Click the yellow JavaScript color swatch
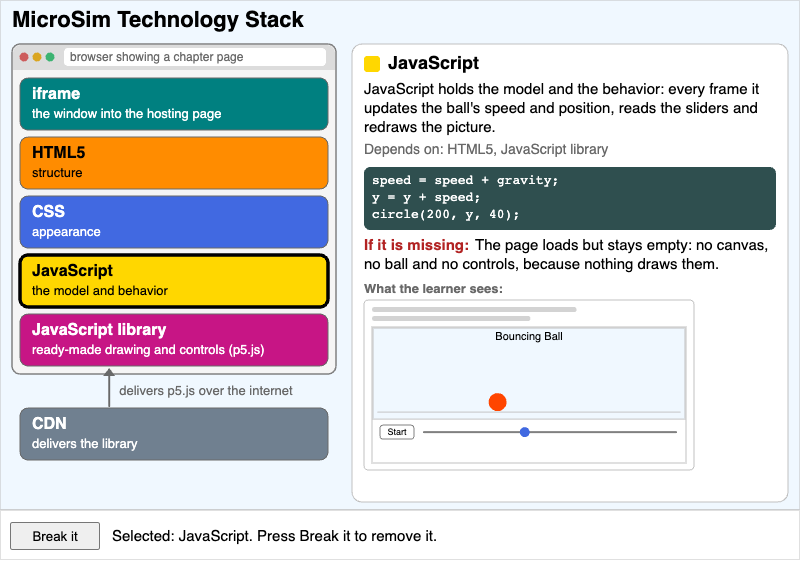This screenshot has width=800, height=562. (x=372, y=64)
